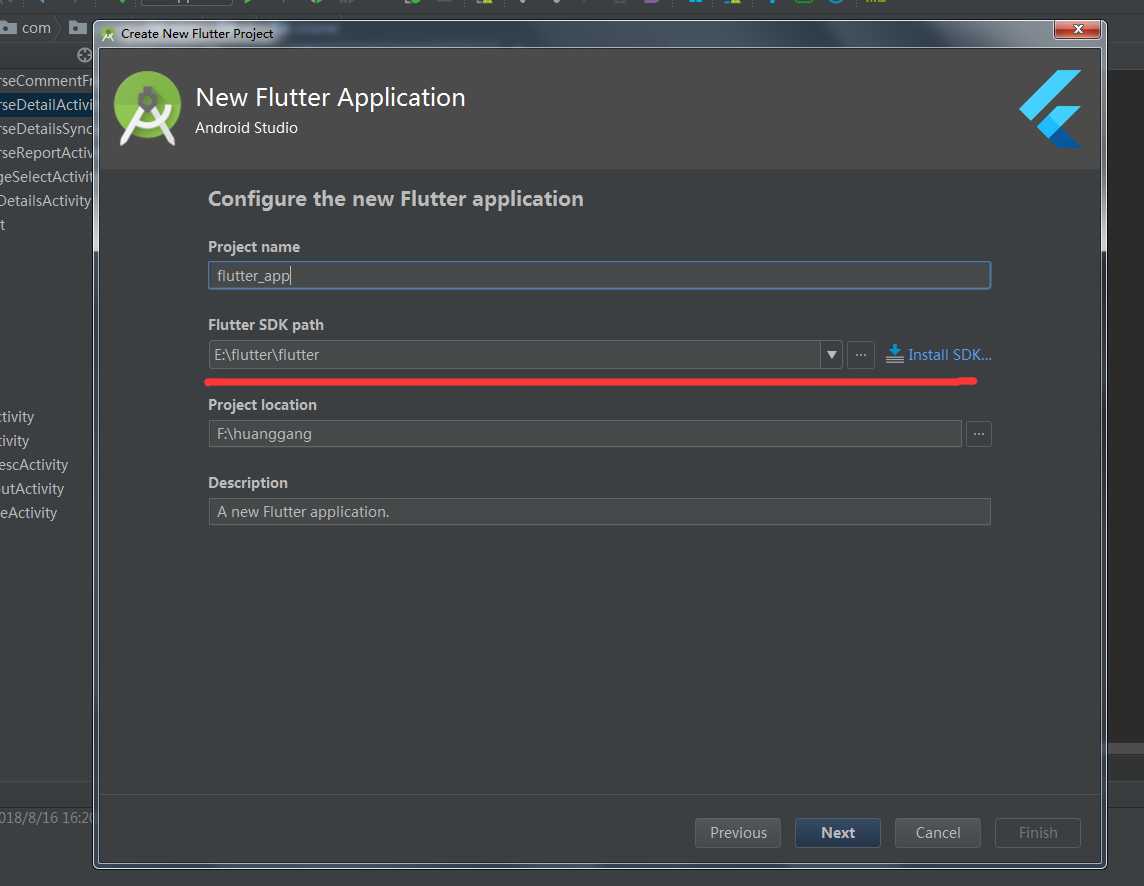Select escActivity item in background project tree

[34, 465]
